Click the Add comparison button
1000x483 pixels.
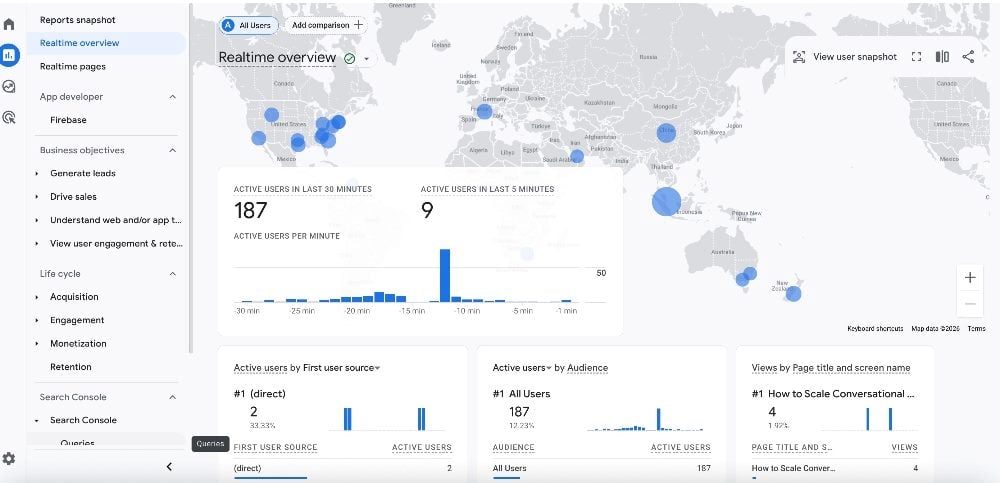tap(327, 24)
